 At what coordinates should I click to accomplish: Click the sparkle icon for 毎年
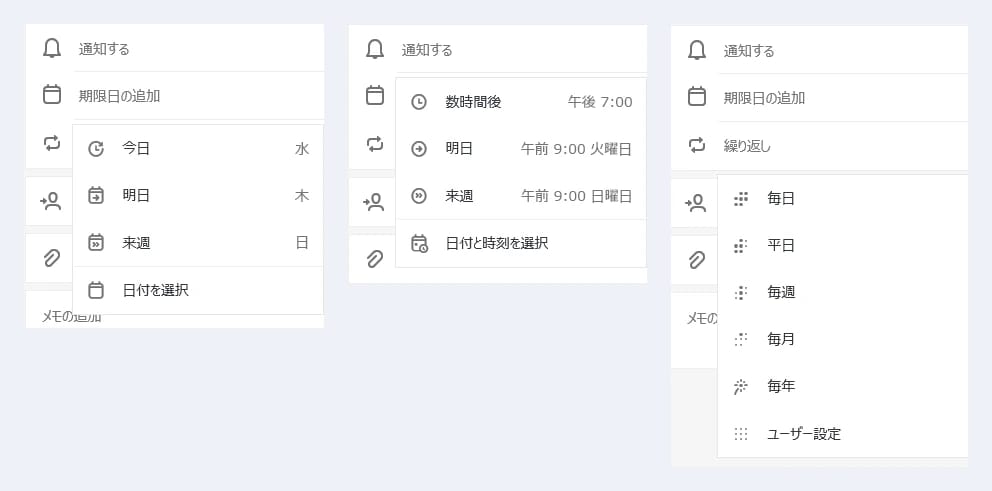click(740, 387)
